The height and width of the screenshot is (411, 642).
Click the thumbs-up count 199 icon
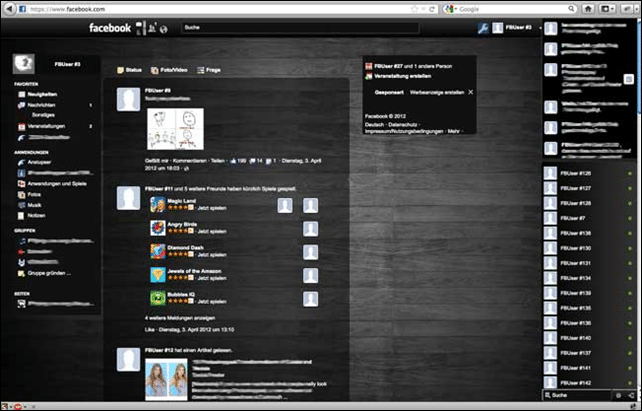233,161
